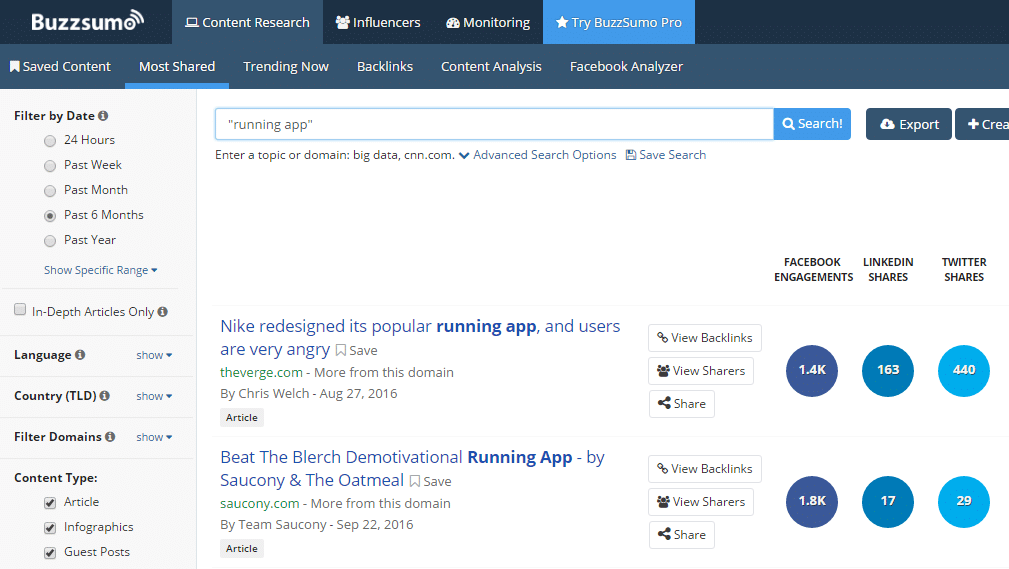Click the Export button

click(909, 124)
